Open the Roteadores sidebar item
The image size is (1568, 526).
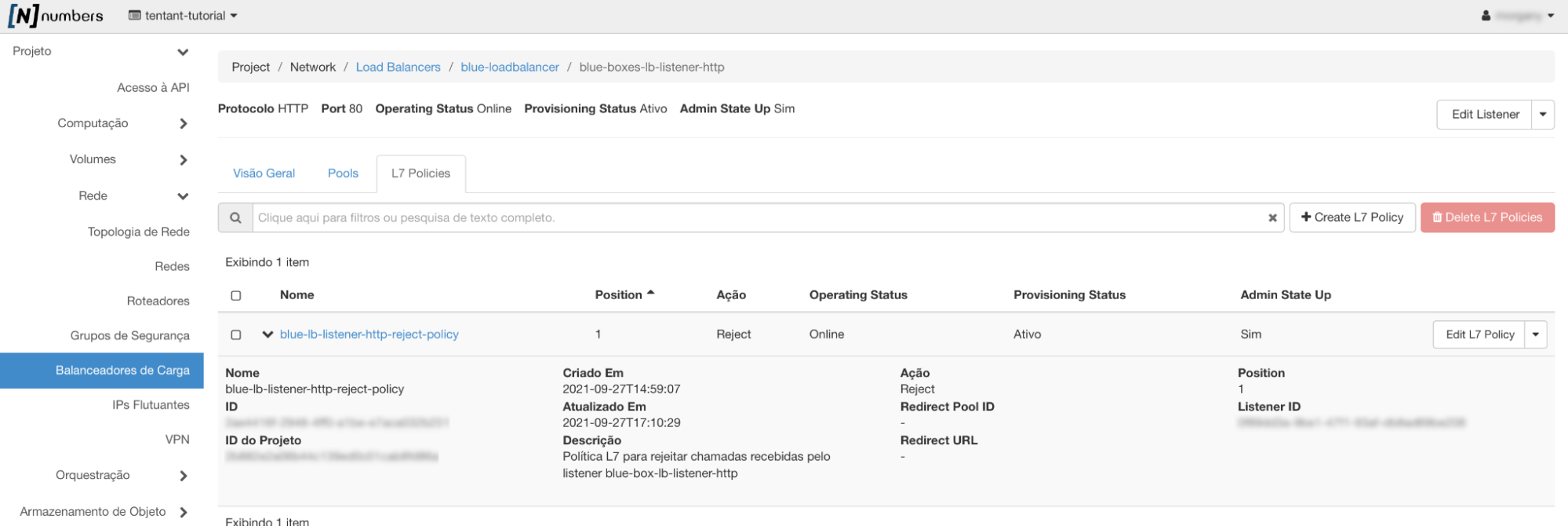158,301
